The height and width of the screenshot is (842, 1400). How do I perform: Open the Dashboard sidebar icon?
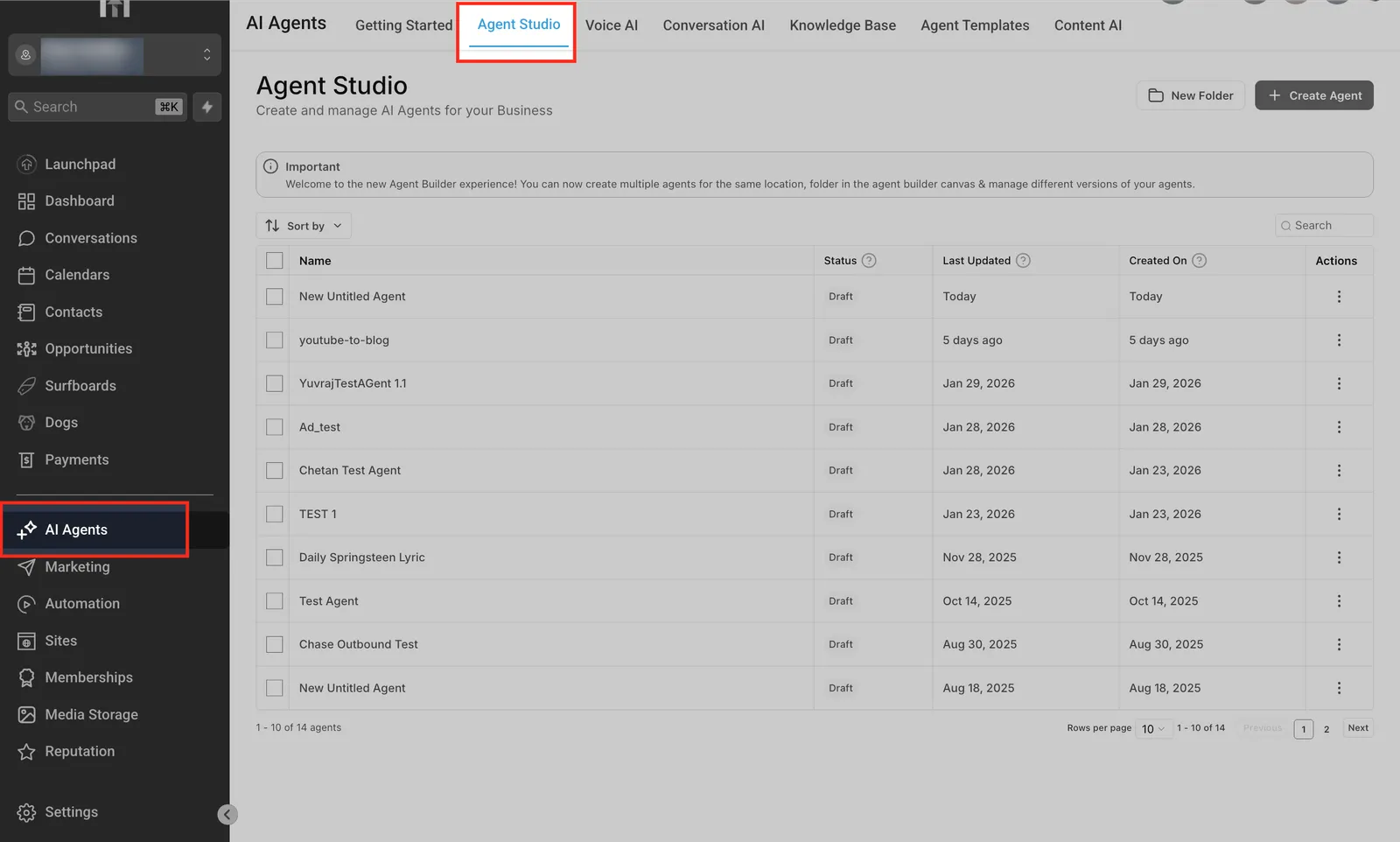click(x=26, y=201)
